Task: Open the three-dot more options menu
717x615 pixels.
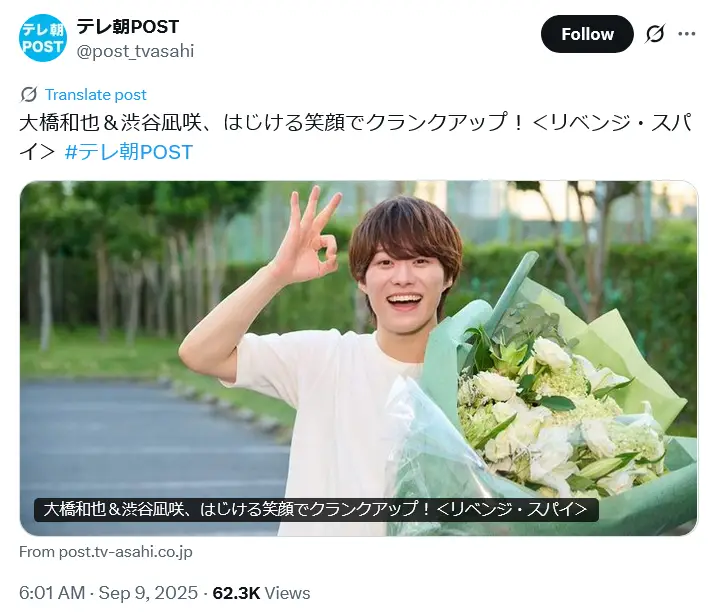Action: [686, 34]
